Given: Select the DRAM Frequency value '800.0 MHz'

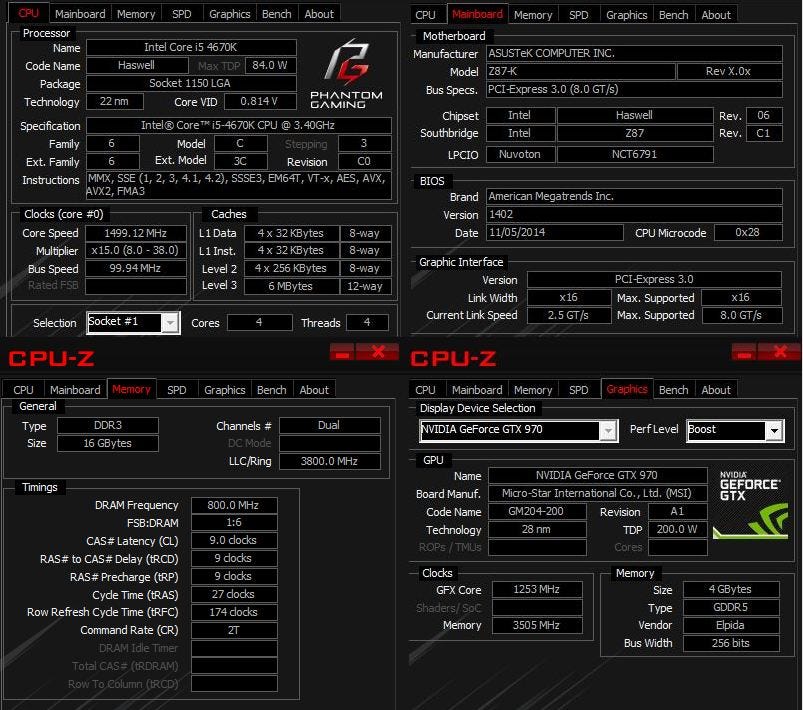Looking at the screenshot, I should coord(234,505).
